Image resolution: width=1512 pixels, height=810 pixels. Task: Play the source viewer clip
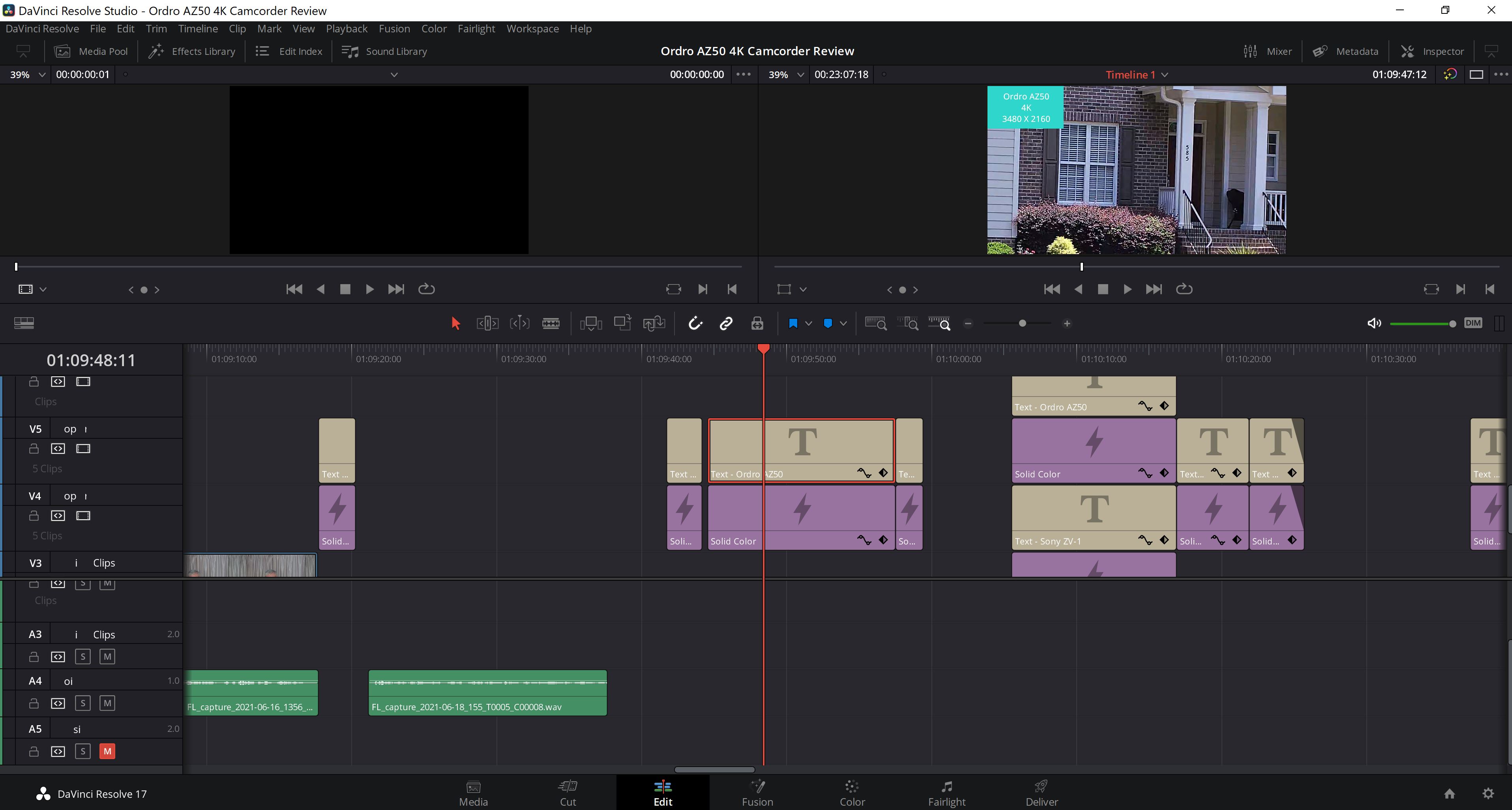[369, 289]
